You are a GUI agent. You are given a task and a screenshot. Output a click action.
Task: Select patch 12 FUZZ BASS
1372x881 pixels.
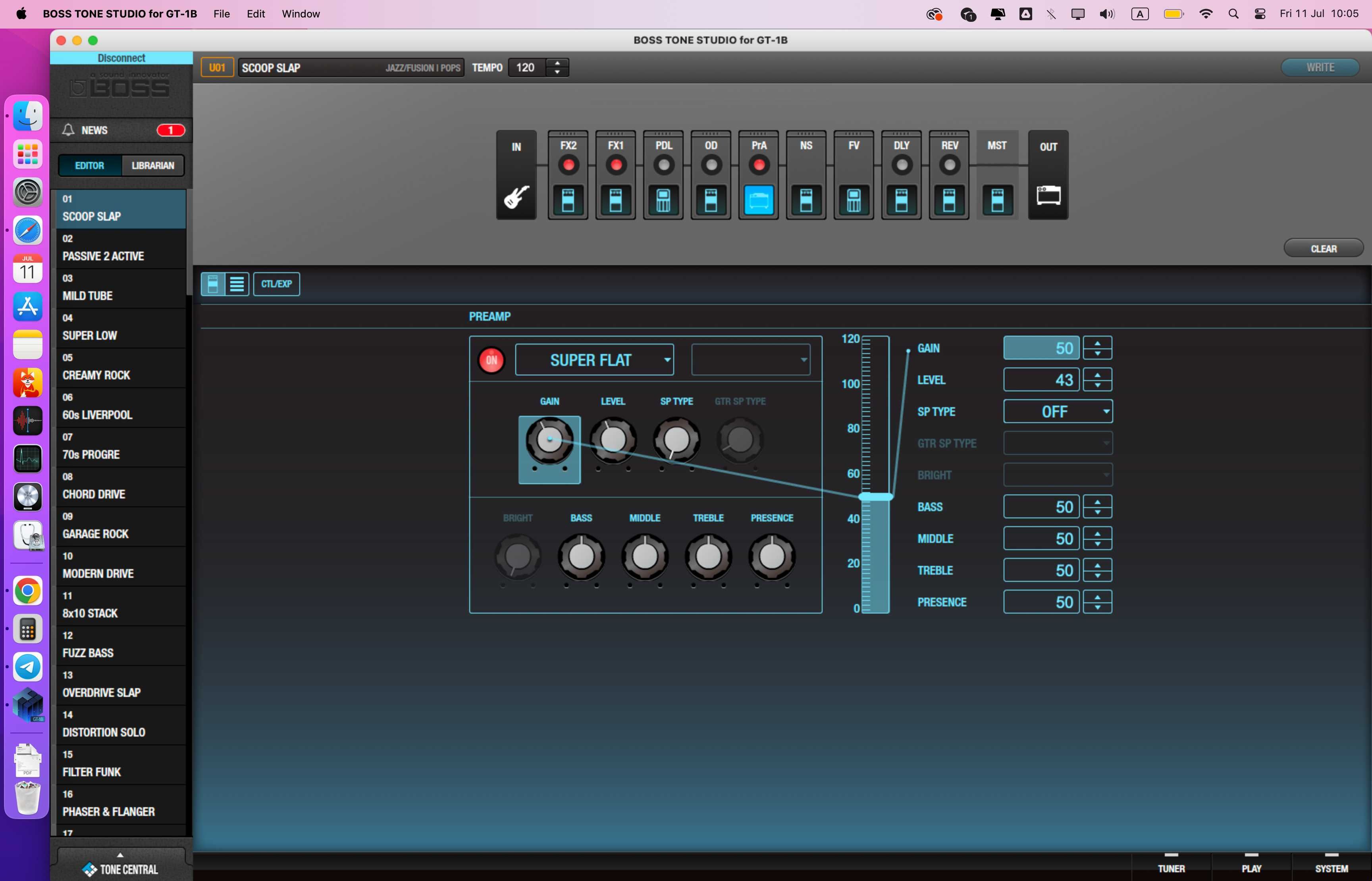click(121, 645)
